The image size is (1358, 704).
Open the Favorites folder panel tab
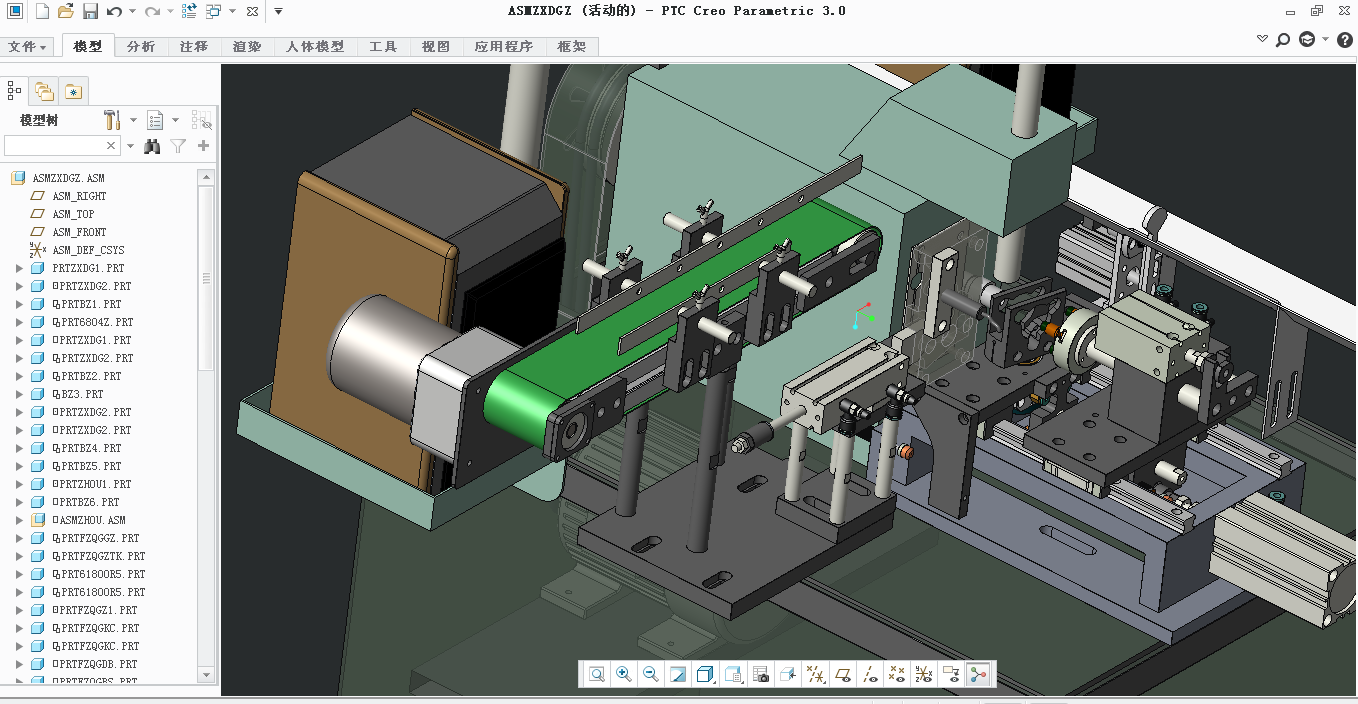[x=73, y=91]
